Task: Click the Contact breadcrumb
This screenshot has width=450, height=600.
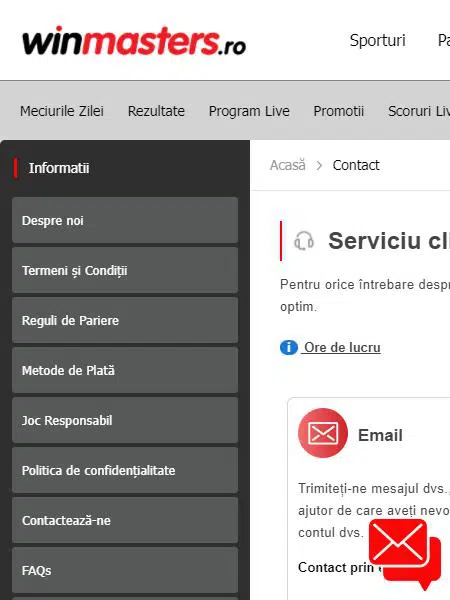Action: [356, 165]
